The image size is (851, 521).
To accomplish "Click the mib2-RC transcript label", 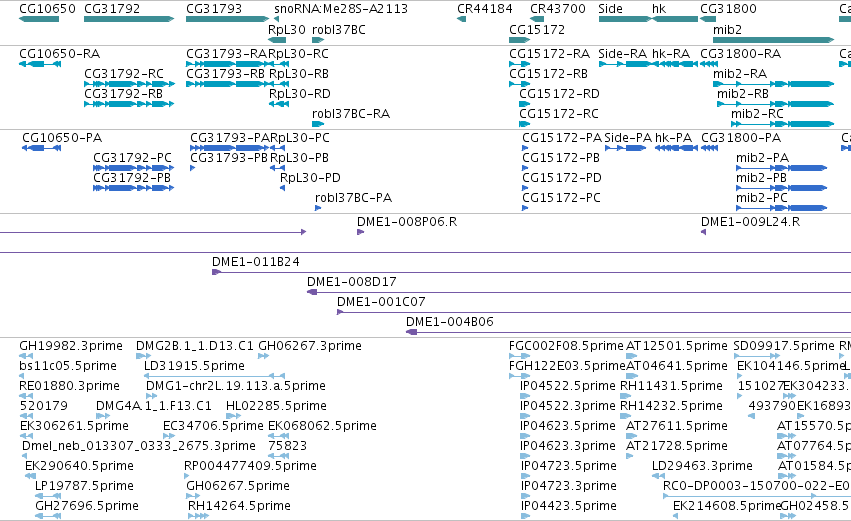I will coord(757,114).
